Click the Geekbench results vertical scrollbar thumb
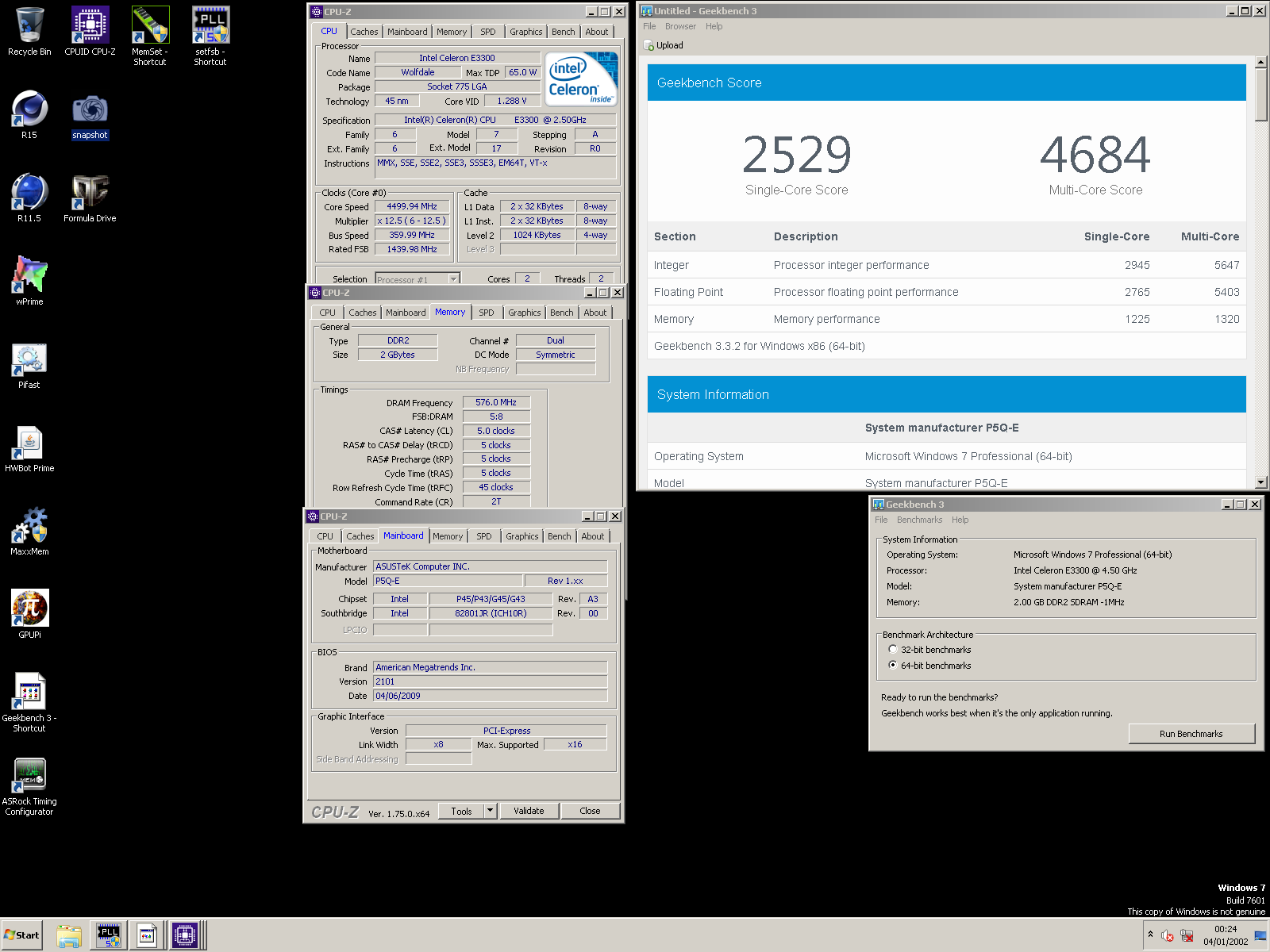Image resolution: width=1270 pixels, height=952 pixels. pos(1261,94)
